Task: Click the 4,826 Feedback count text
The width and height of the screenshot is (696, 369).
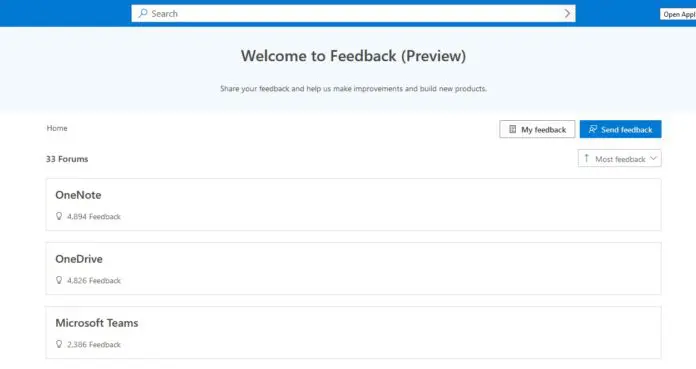Action: 94,281
